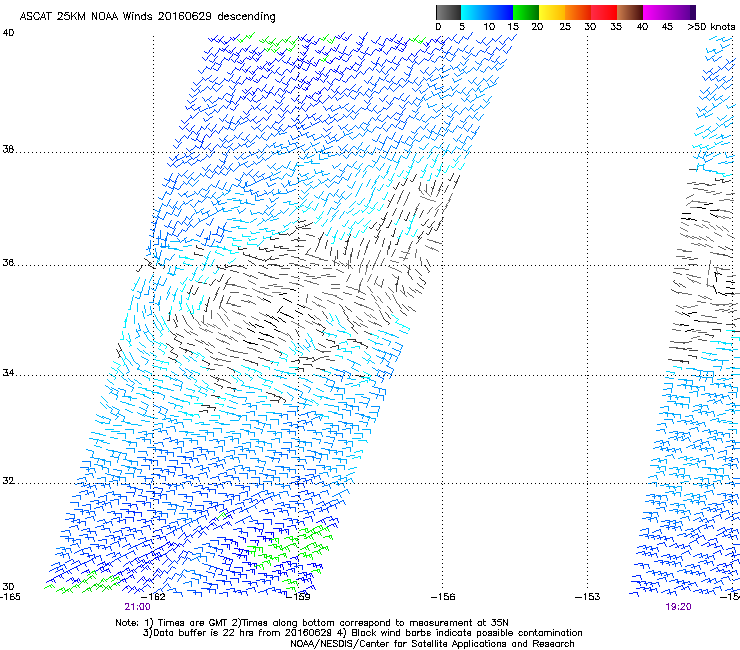Click the longitude label '-165'
The image size is (740, 650).
click(10, 597)
